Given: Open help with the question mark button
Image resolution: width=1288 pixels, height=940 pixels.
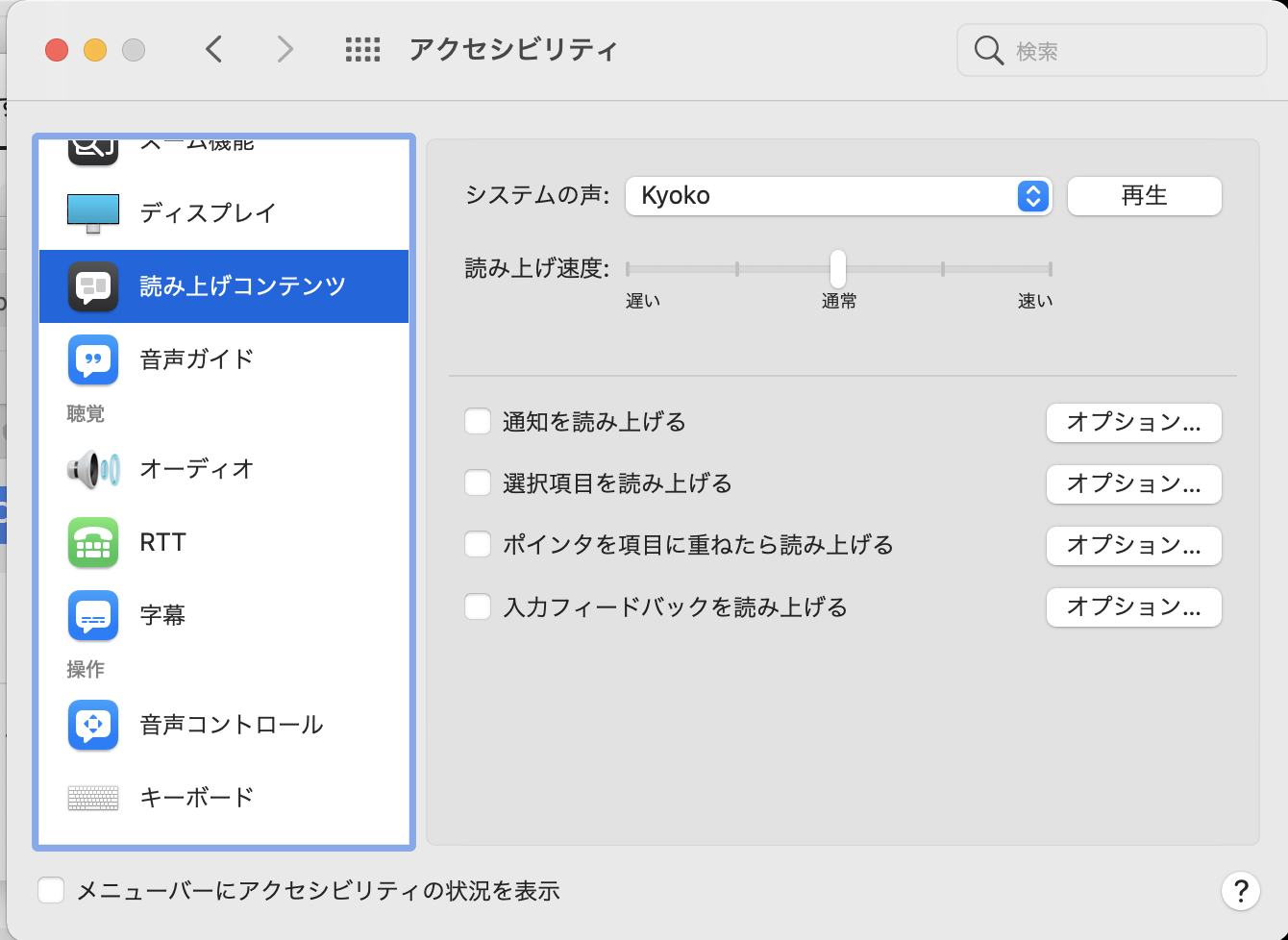Looking at the screenshot, I should point(1240,891).
